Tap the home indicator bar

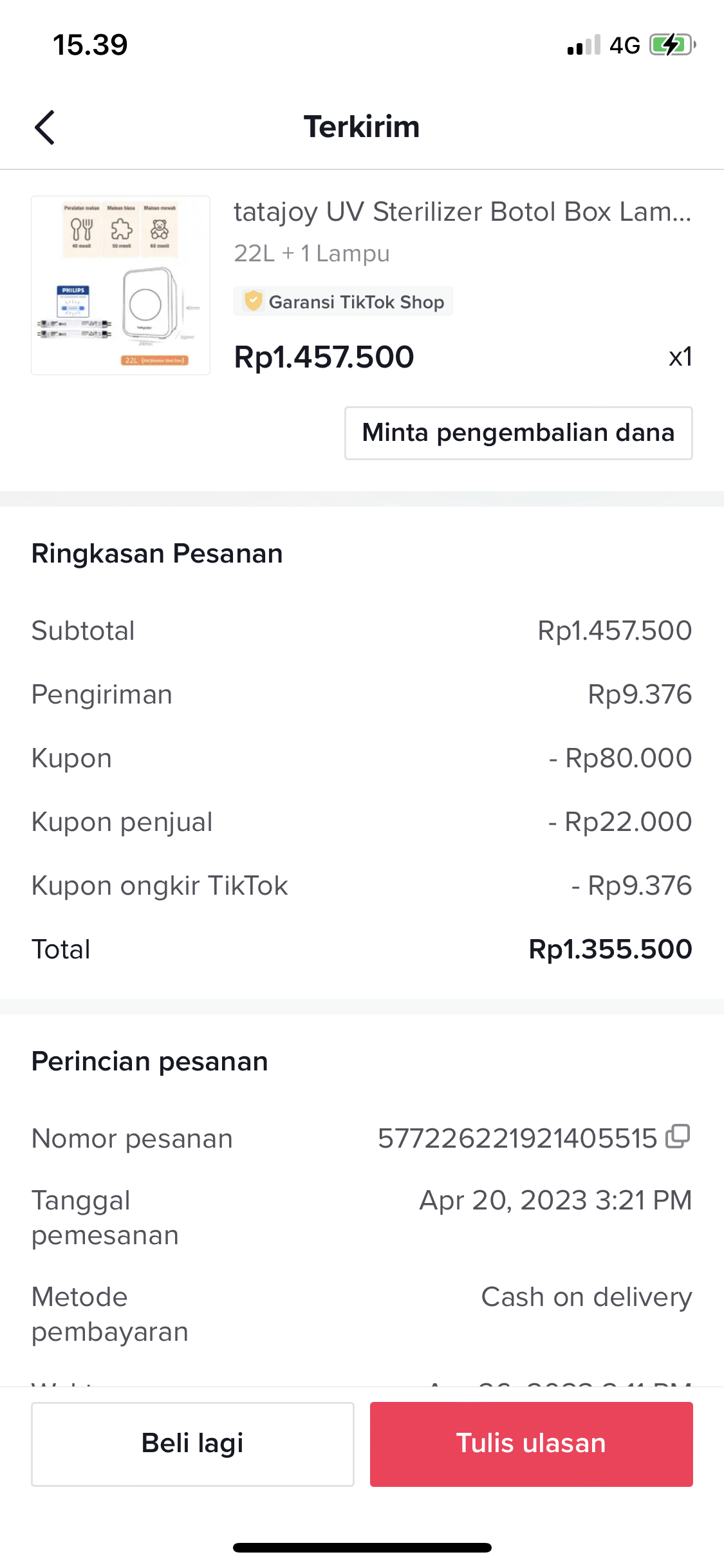[x=362, y=1547]
